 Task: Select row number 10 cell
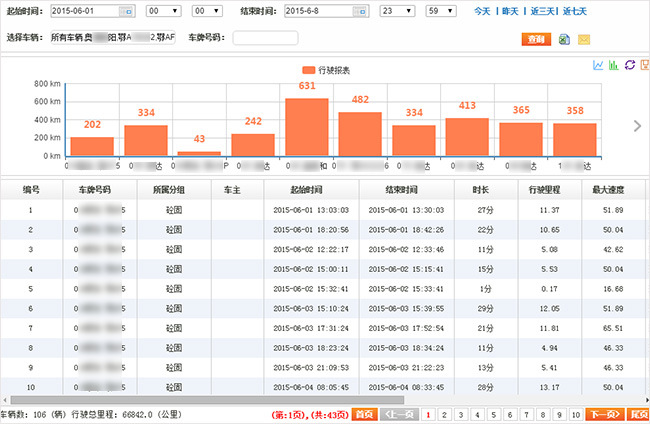(31, 388)
